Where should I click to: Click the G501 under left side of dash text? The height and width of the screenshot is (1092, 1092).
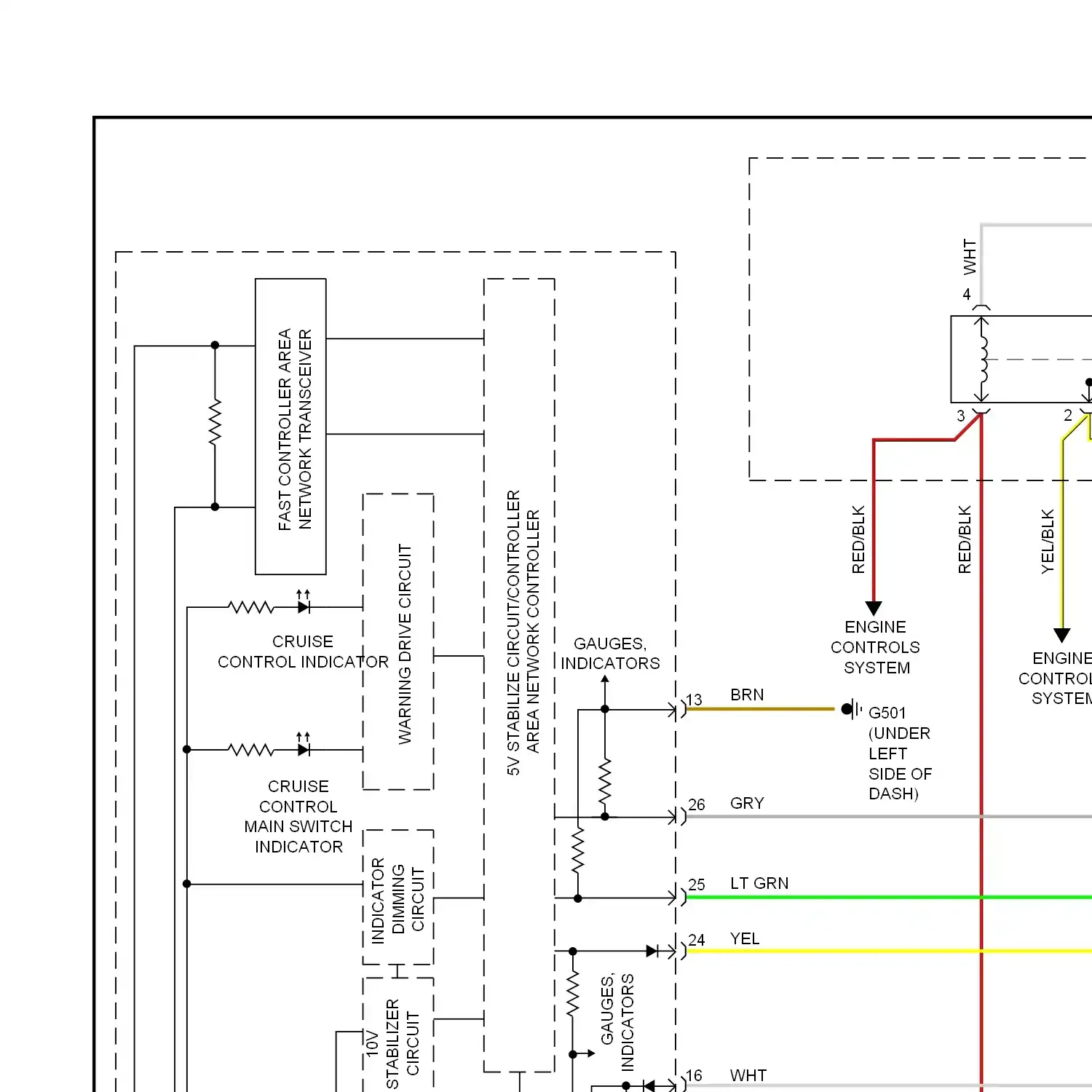click(899, 753)
